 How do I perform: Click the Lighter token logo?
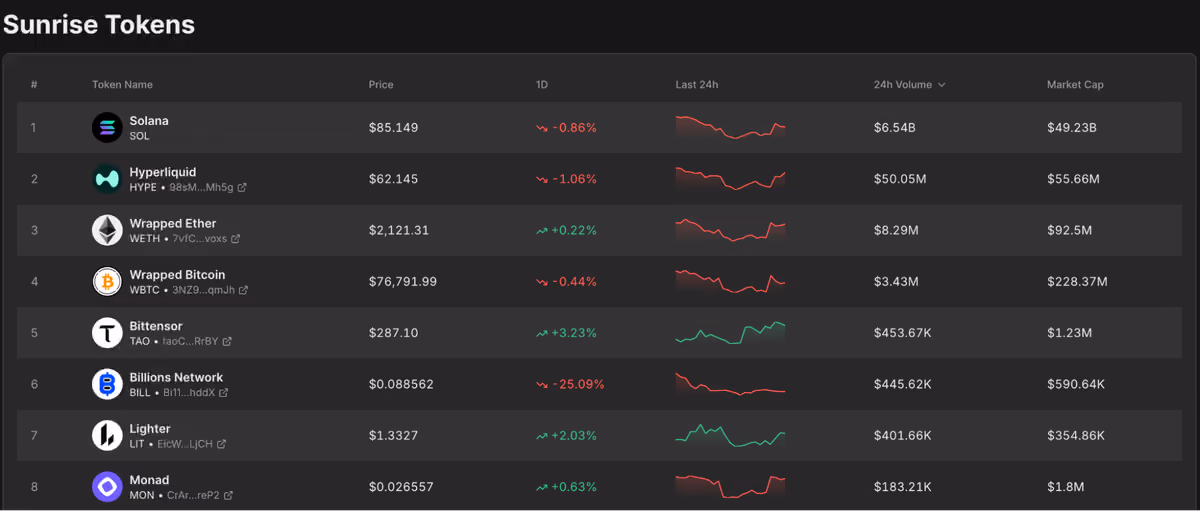point(107,435)
